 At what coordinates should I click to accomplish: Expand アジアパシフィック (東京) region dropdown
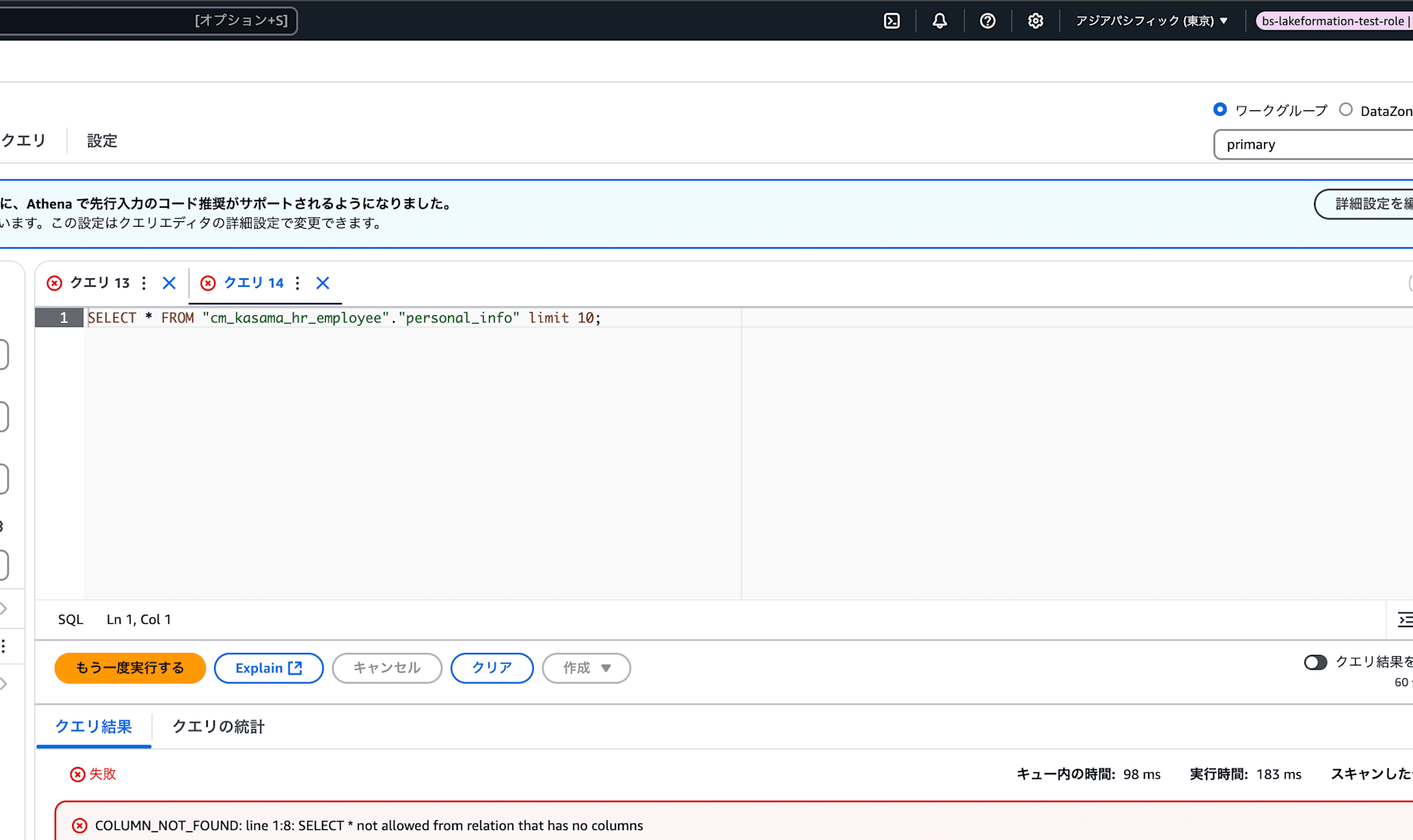point(1155,20)
